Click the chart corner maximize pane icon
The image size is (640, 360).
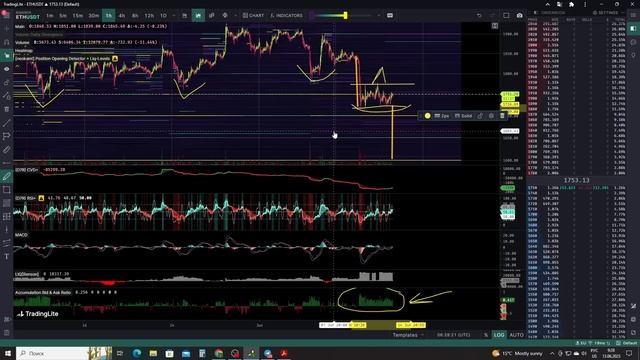(x=495, y=26)
